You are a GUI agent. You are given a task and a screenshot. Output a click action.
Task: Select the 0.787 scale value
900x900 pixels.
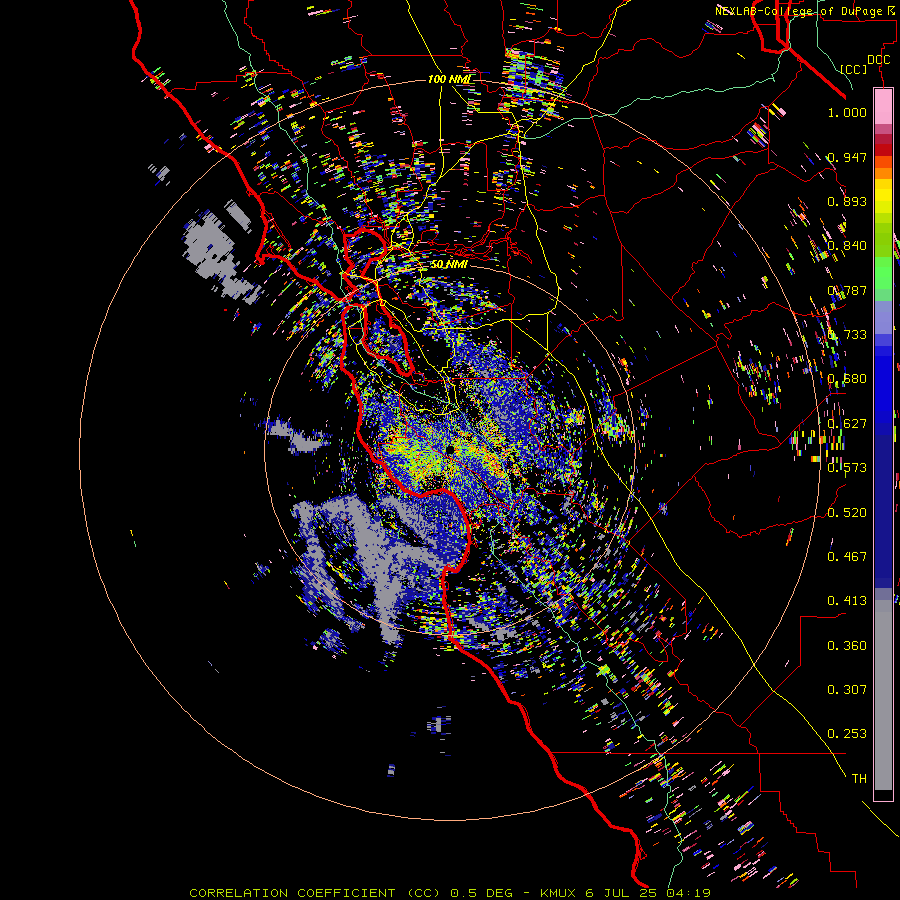pos(847,290)
